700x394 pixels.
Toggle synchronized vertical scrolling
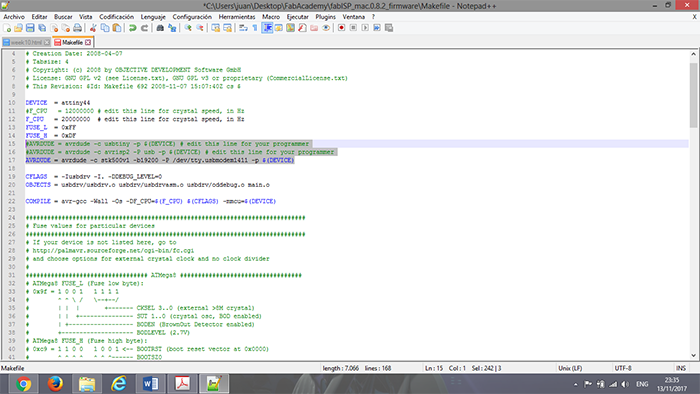[x=216, y=28]
